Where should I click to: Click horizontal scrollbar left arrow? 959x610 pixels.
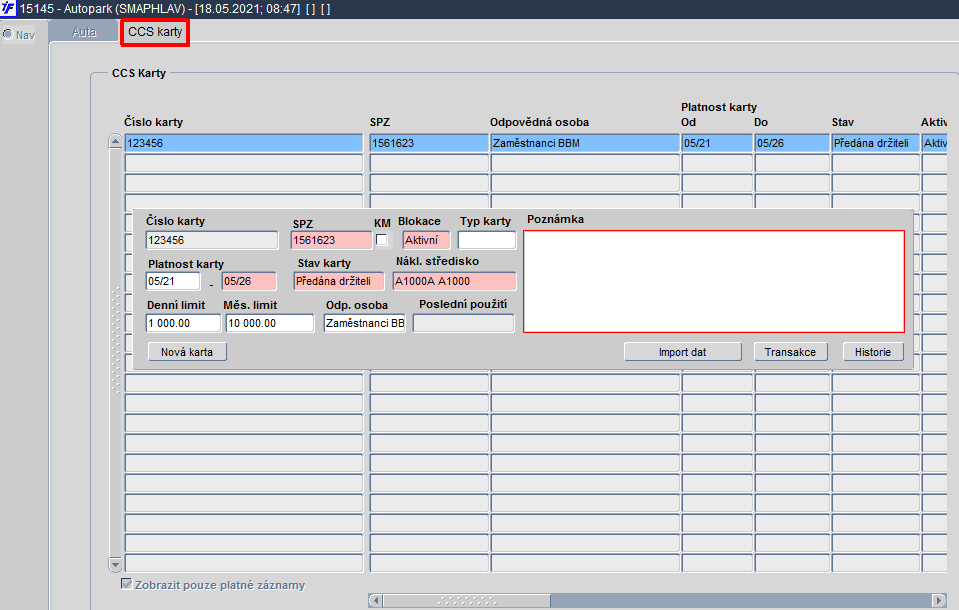pyautogui.click(x=376, y=600)
